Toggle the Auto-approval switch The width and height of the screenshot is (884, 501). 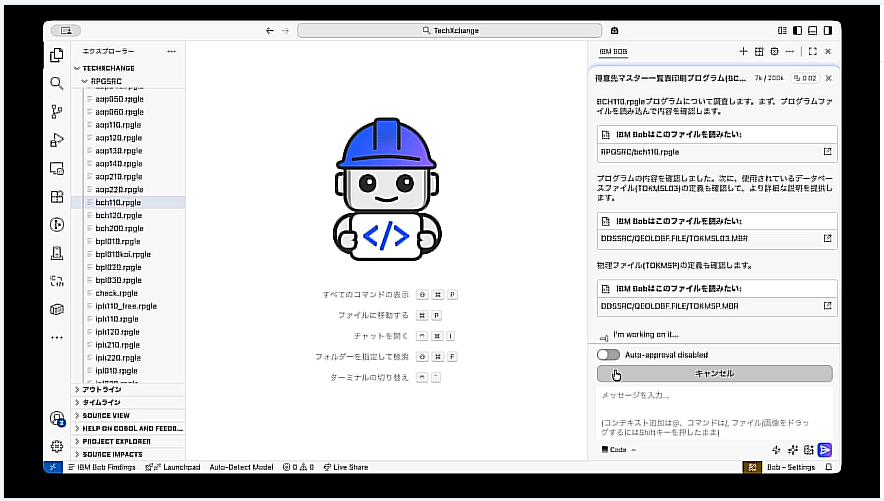tap(608, 354)
